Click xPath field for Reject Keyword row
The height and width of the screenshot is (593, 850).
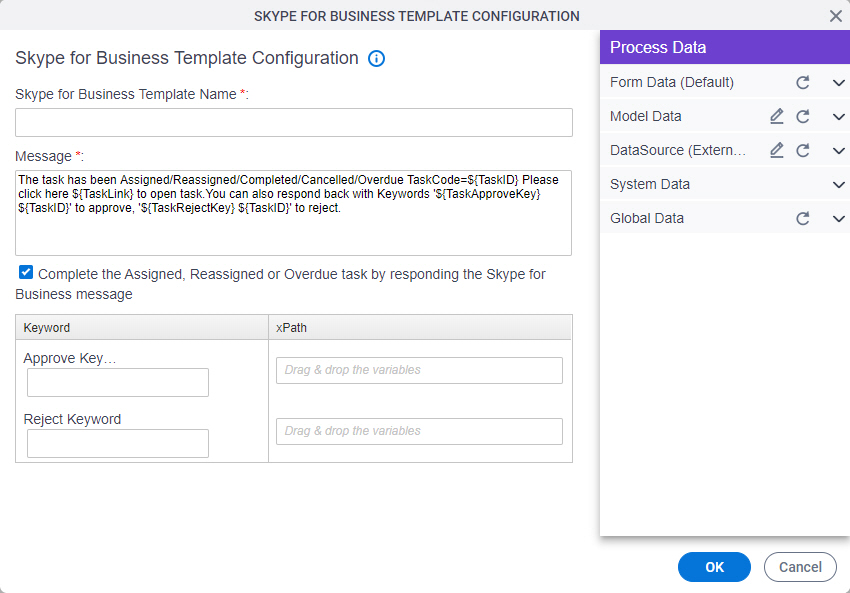(419, 431)
